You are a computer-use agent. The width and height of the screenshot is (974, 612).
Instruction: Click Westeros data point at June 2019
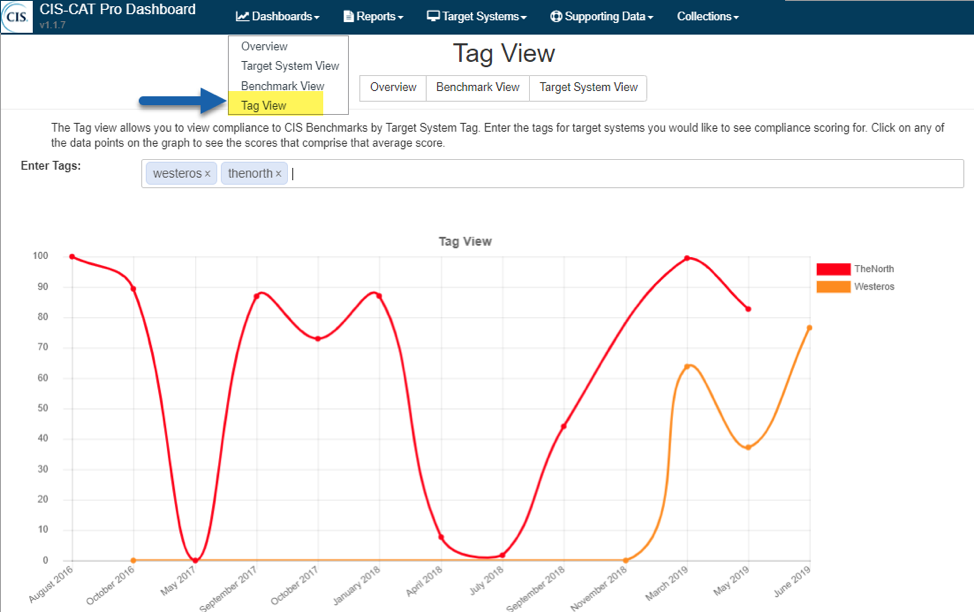click(x=809, y=327)
